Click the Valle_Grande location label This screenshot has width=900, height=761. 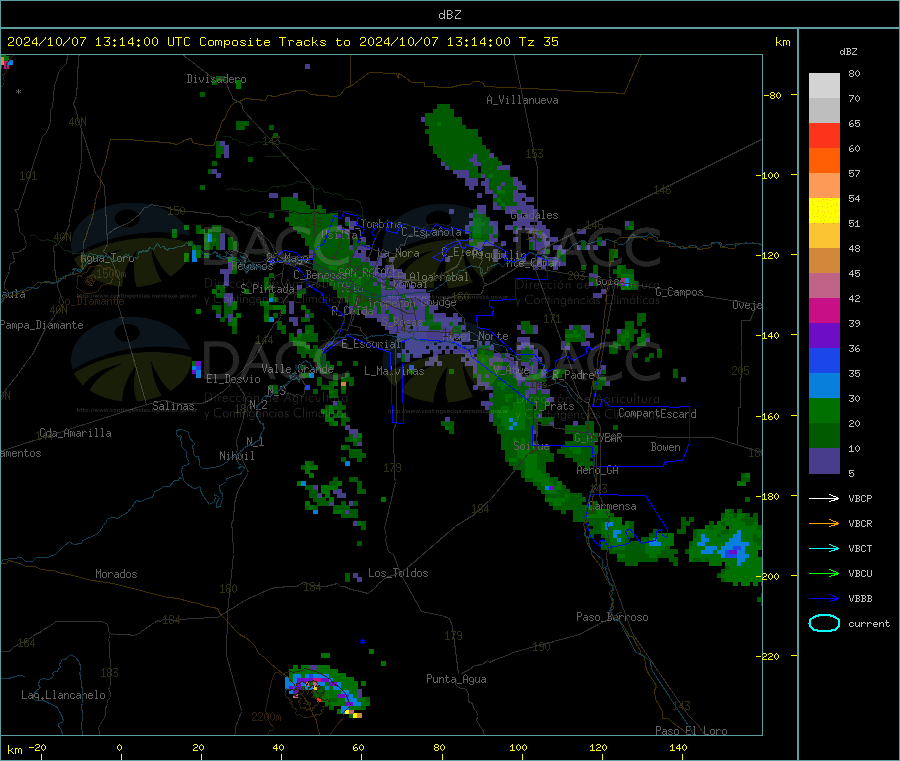coord(297,369)
